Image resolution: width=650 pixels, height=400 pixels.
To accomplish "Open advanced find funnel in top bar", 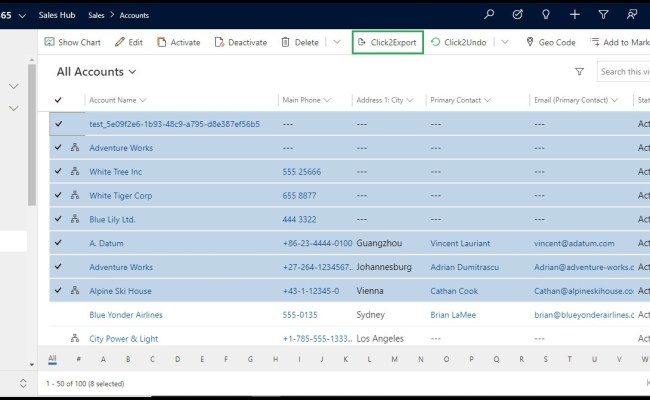I will [x=604, y=15].
